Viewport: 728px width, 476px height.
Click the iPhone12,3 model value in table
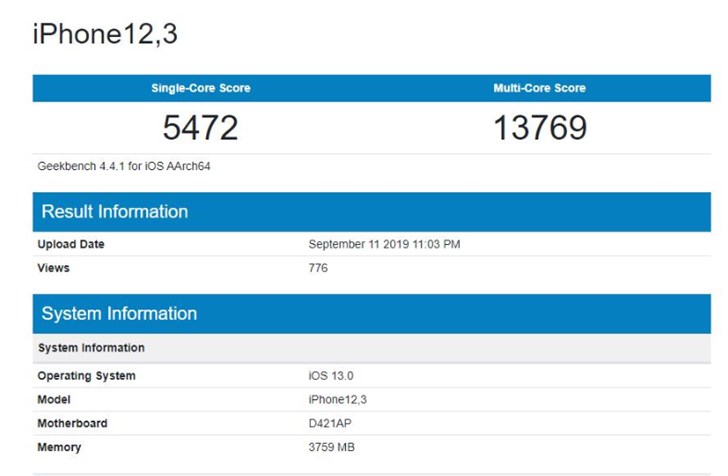point(338,400)
